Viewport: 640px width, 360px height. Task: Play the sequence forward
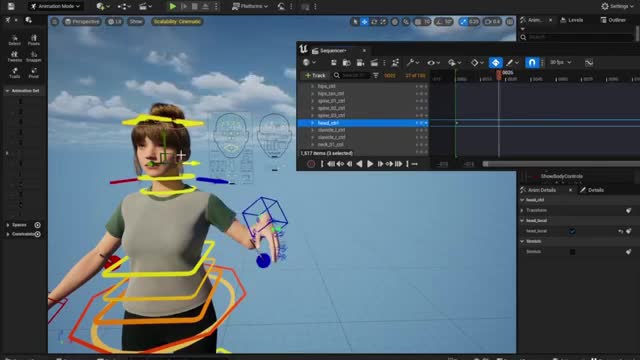(x=370, y=164)
